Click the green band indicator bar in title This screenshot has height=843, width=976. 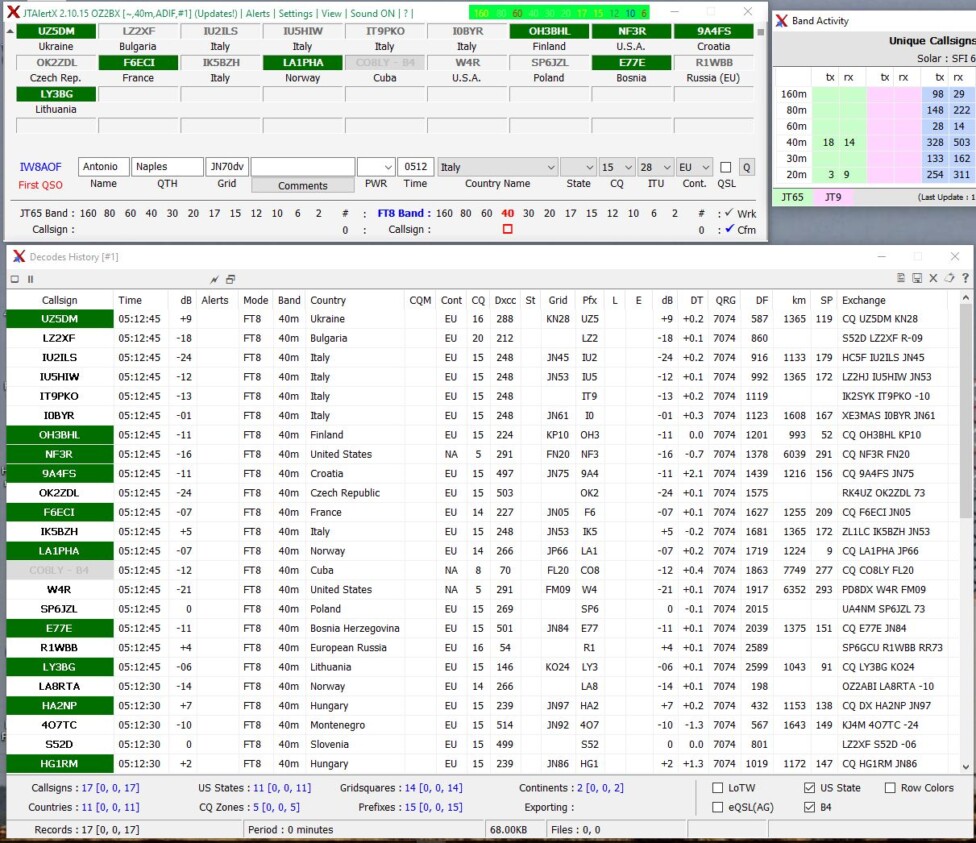pos(559,12)
